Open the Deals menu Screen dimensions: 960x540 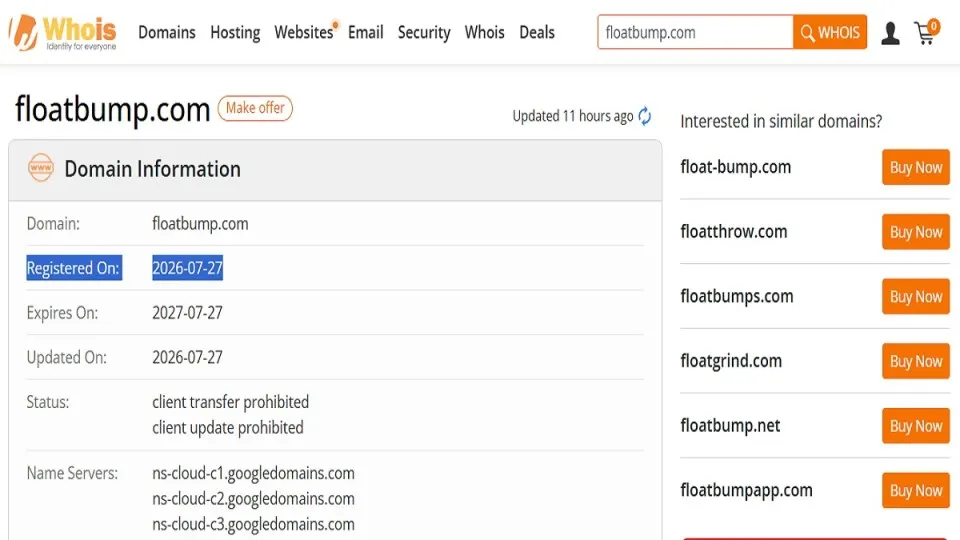tap(537, 32)
